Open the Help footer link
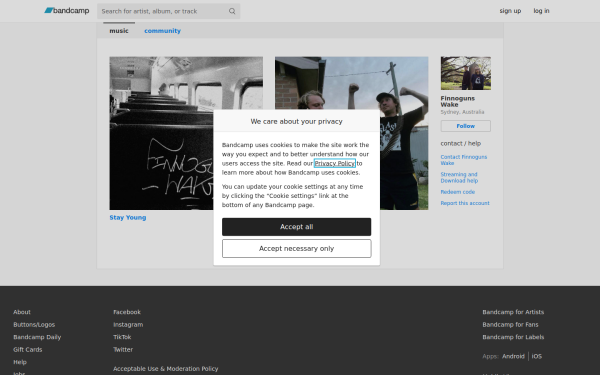 (20, 362)
